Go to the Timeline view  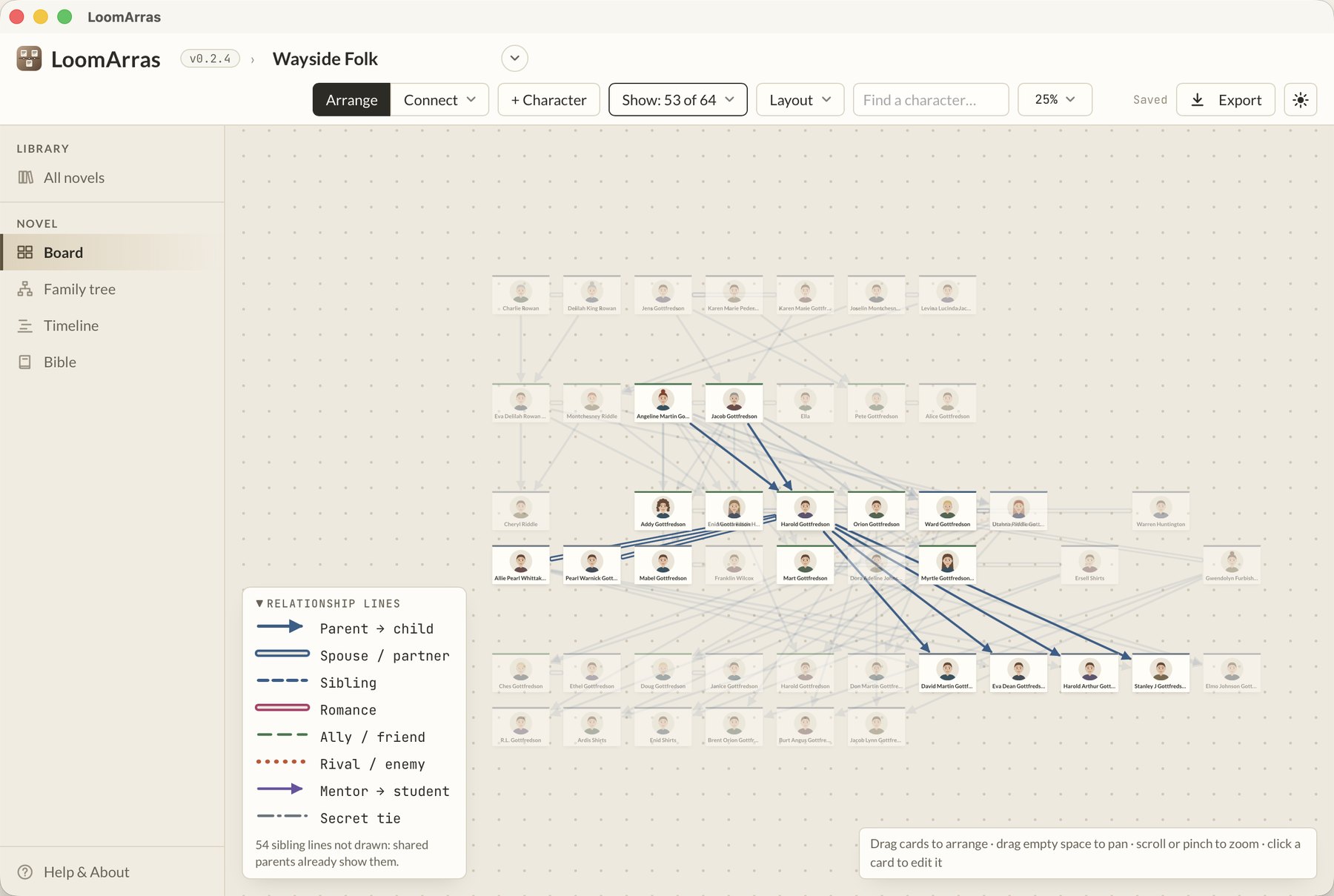pos(112,325)
